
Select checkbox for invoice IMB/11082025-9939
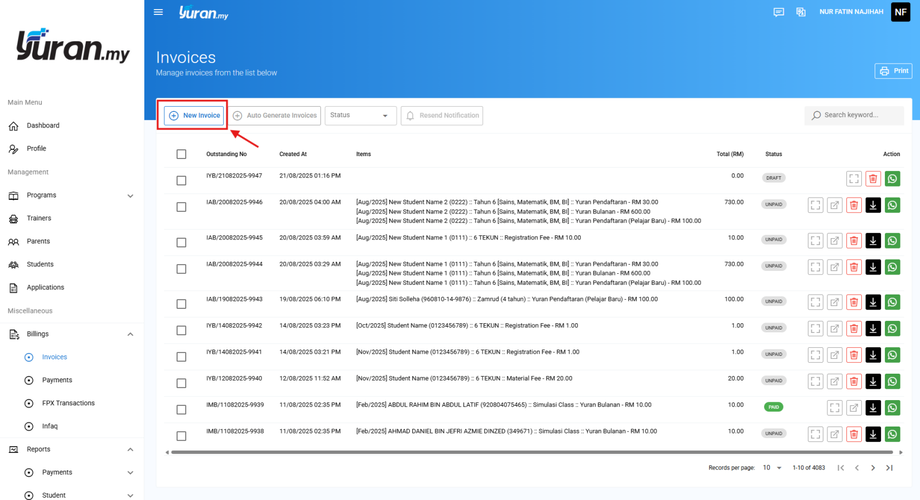[181, 409]
